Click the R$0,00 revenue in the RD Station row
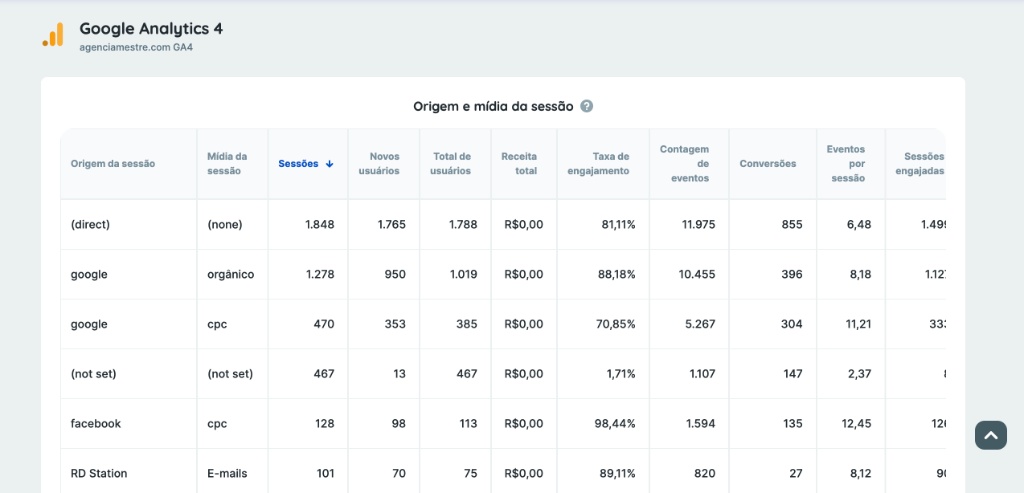Image resolution: width=1024 pixels, height=493 pixels. click(x=524, y=473)
